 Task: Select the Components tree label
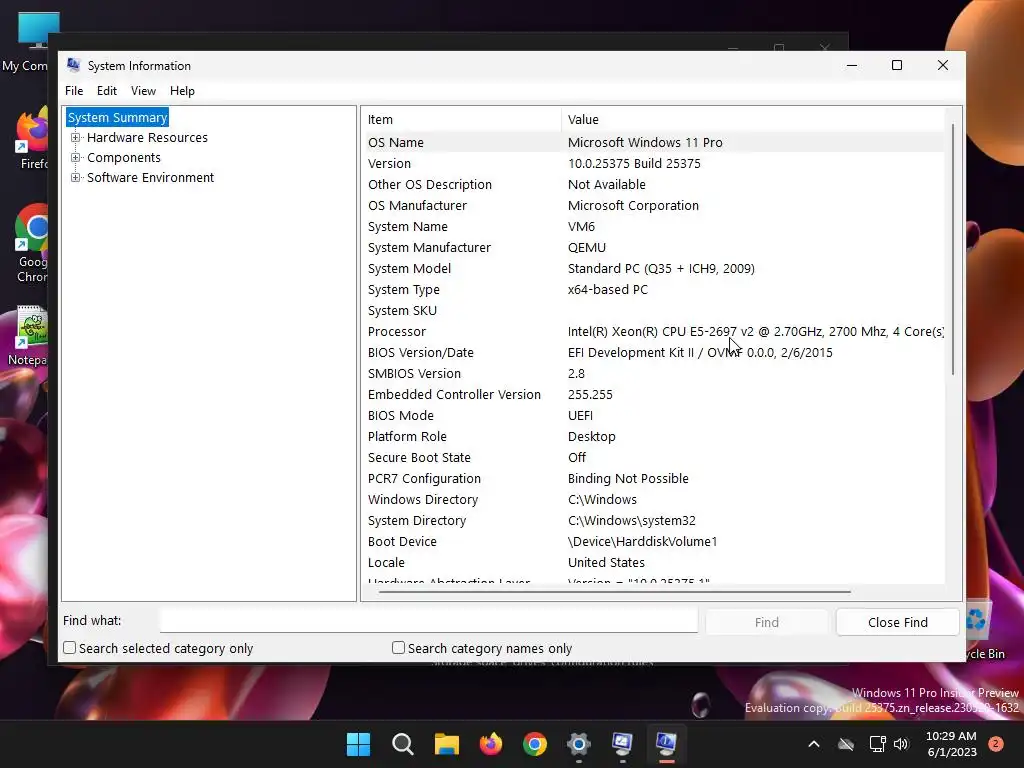[123, 157]
